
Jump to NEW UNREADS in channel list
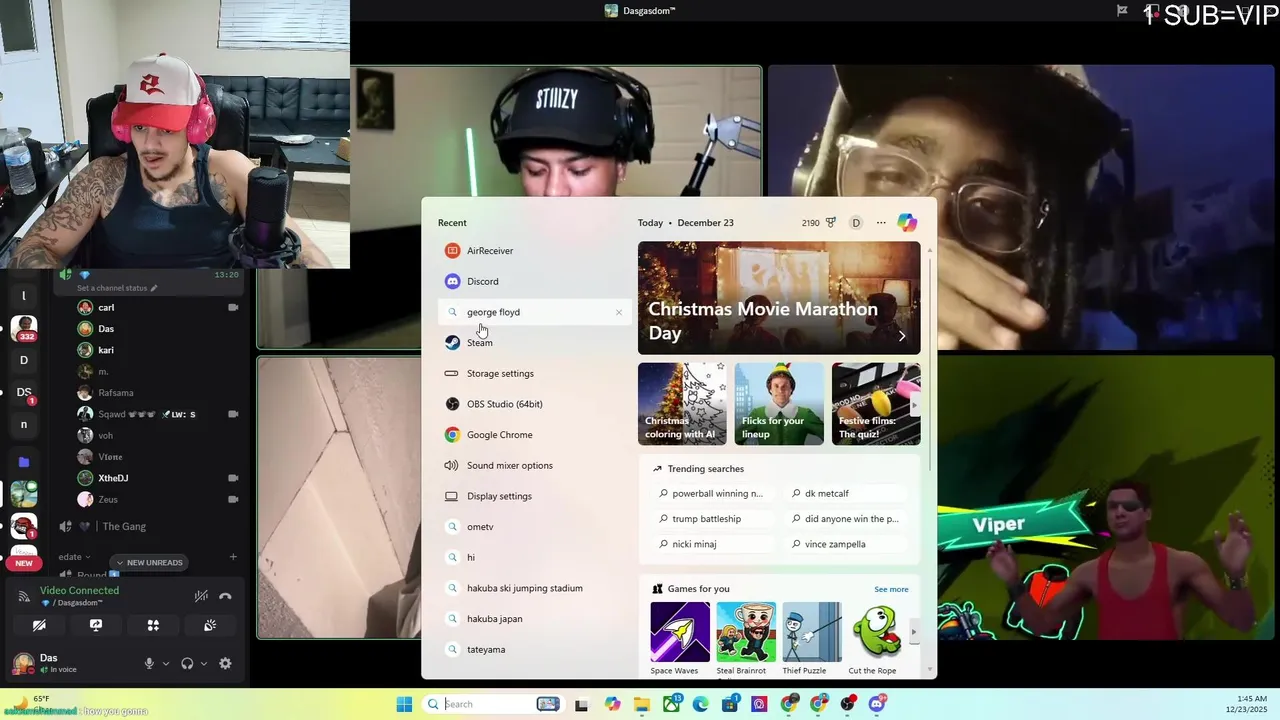click(148, 562)
